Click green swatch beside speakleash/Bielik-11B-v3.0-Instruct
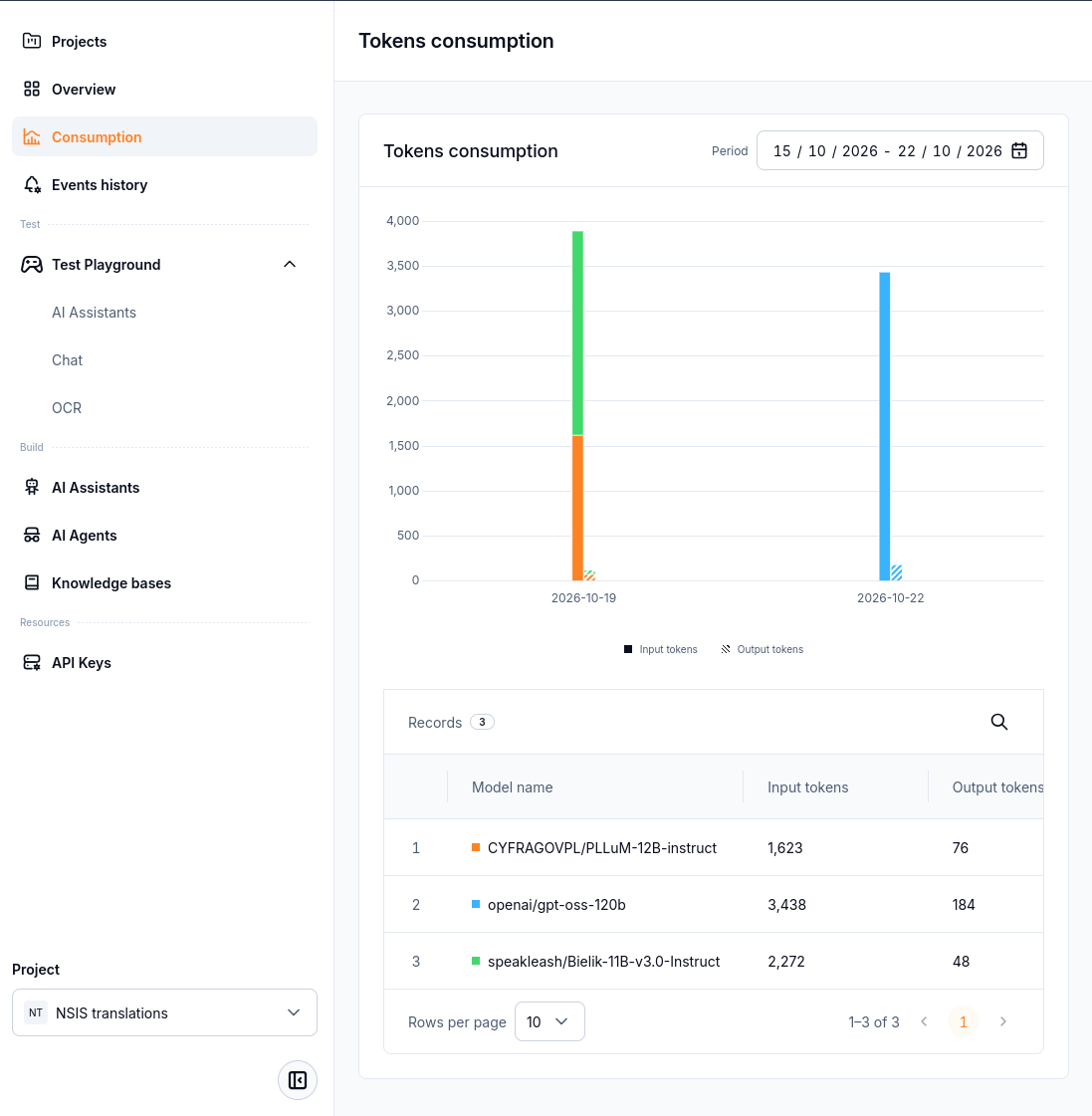Image resolution: width=1092 pixels, height=1116 pixels. click(x=476, y=961)
